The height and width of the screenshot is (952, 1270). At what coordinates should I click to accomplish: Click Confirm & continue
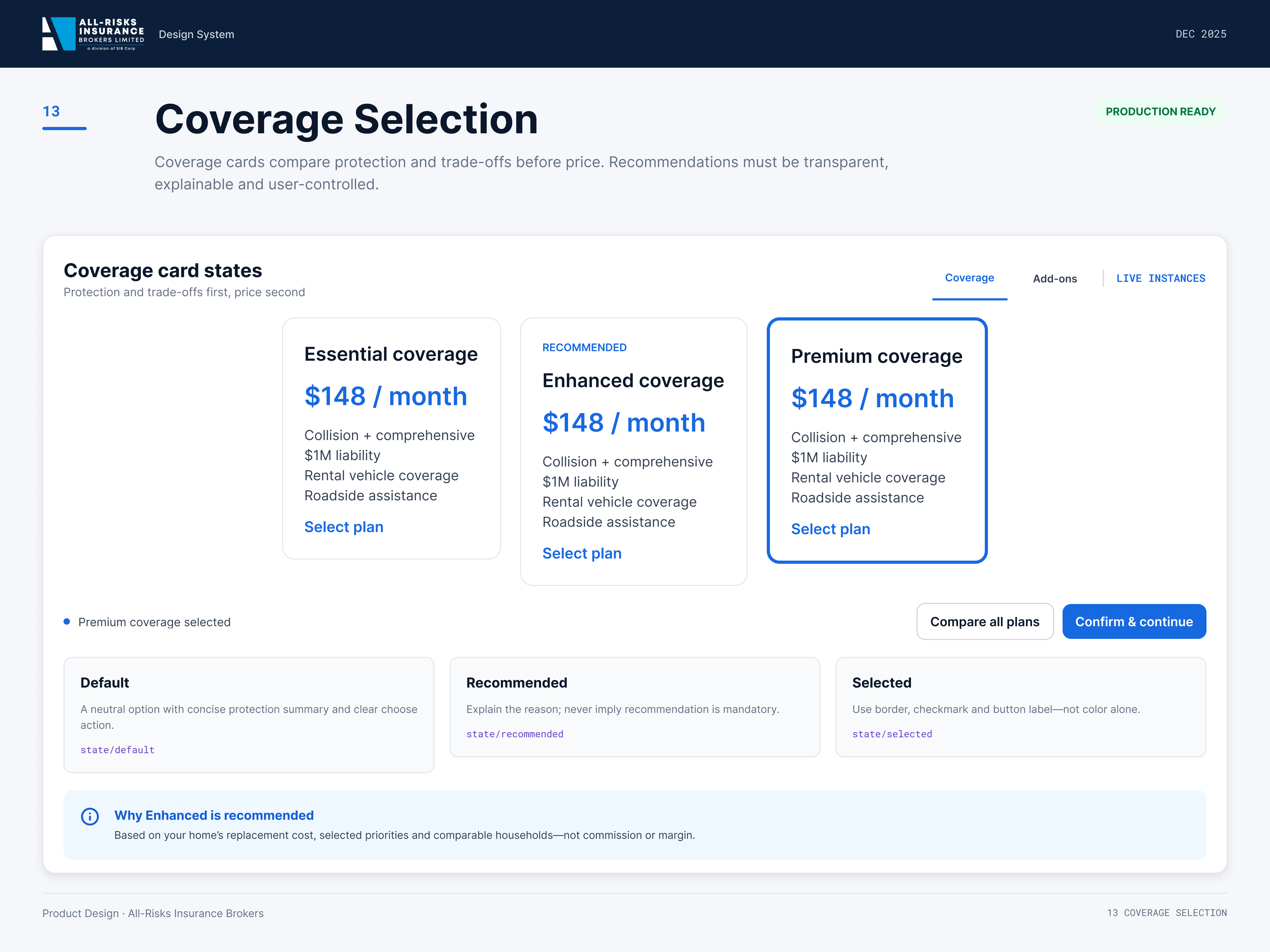coord(1134,621)
